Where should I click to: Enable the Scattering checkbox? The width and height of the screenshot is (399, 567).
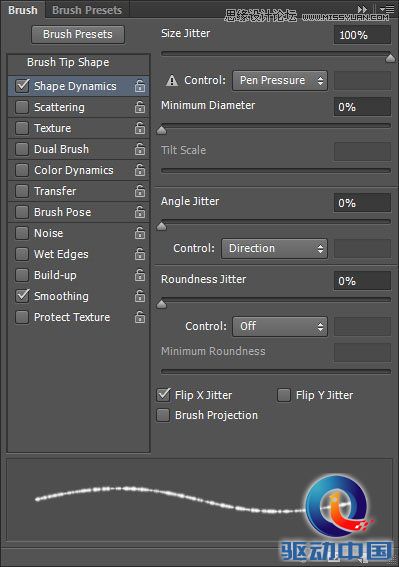point(22,107)
